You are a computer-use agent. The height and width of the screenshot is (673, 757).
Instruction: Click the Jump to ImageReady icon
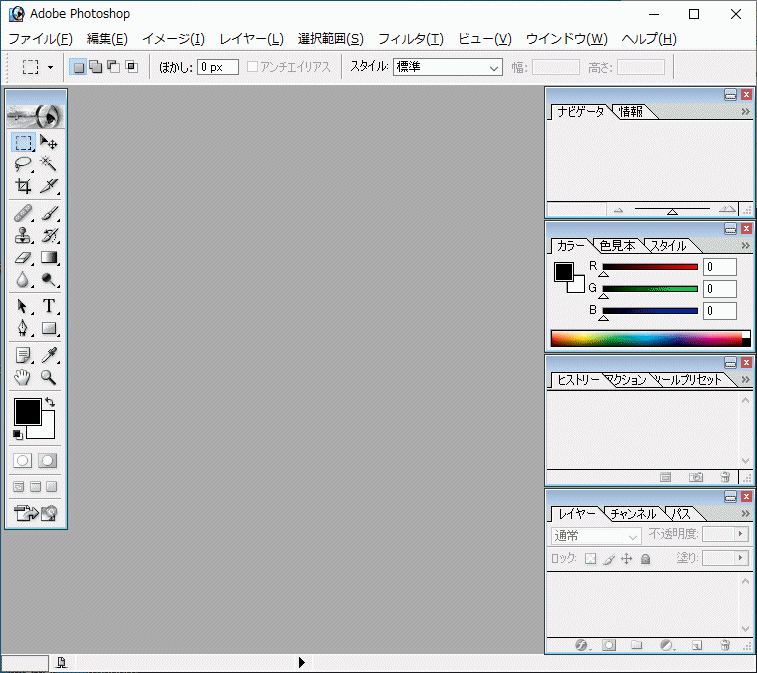36,513
